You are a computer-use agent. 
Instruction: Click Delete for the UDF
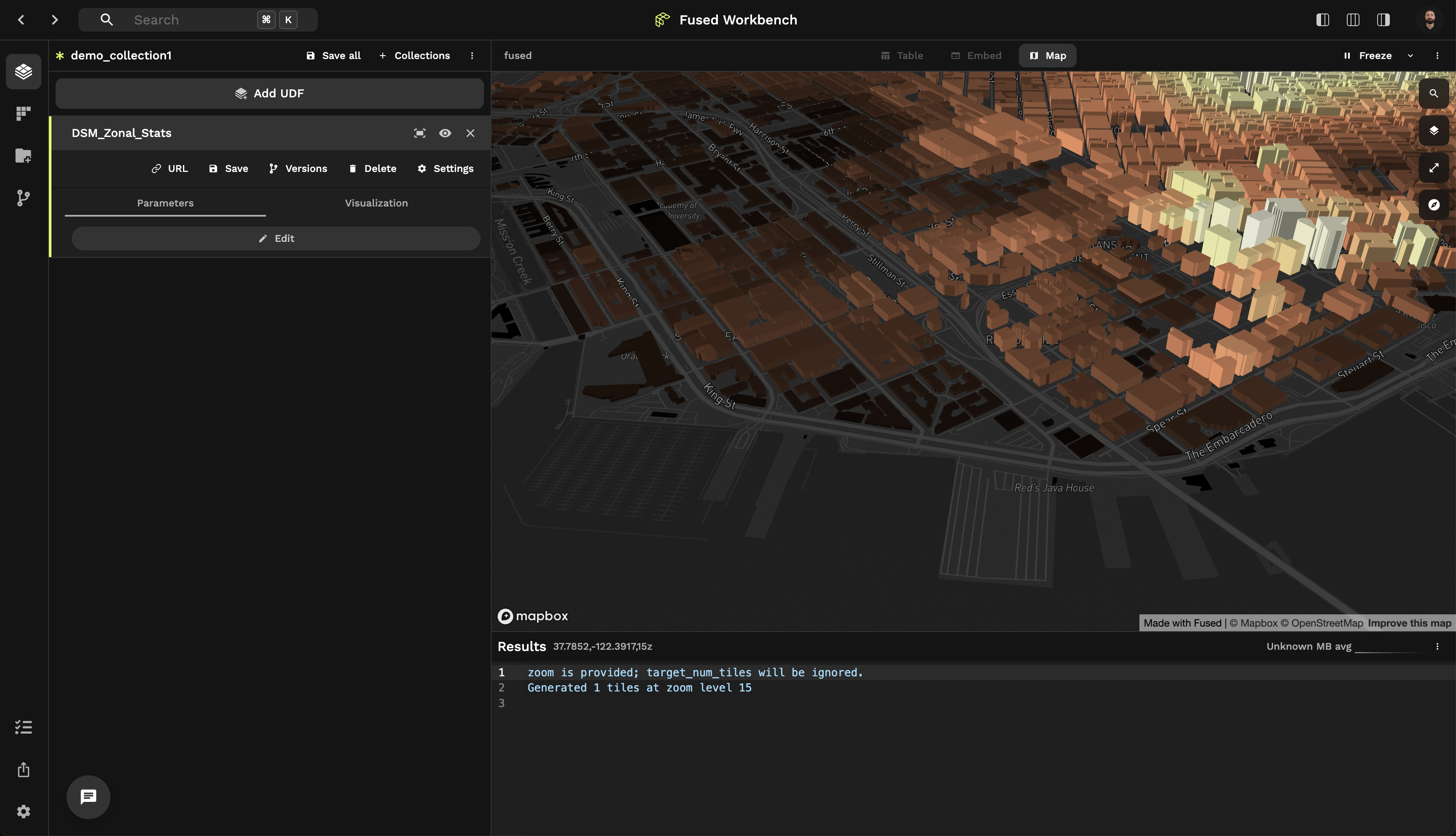[372, 169]
